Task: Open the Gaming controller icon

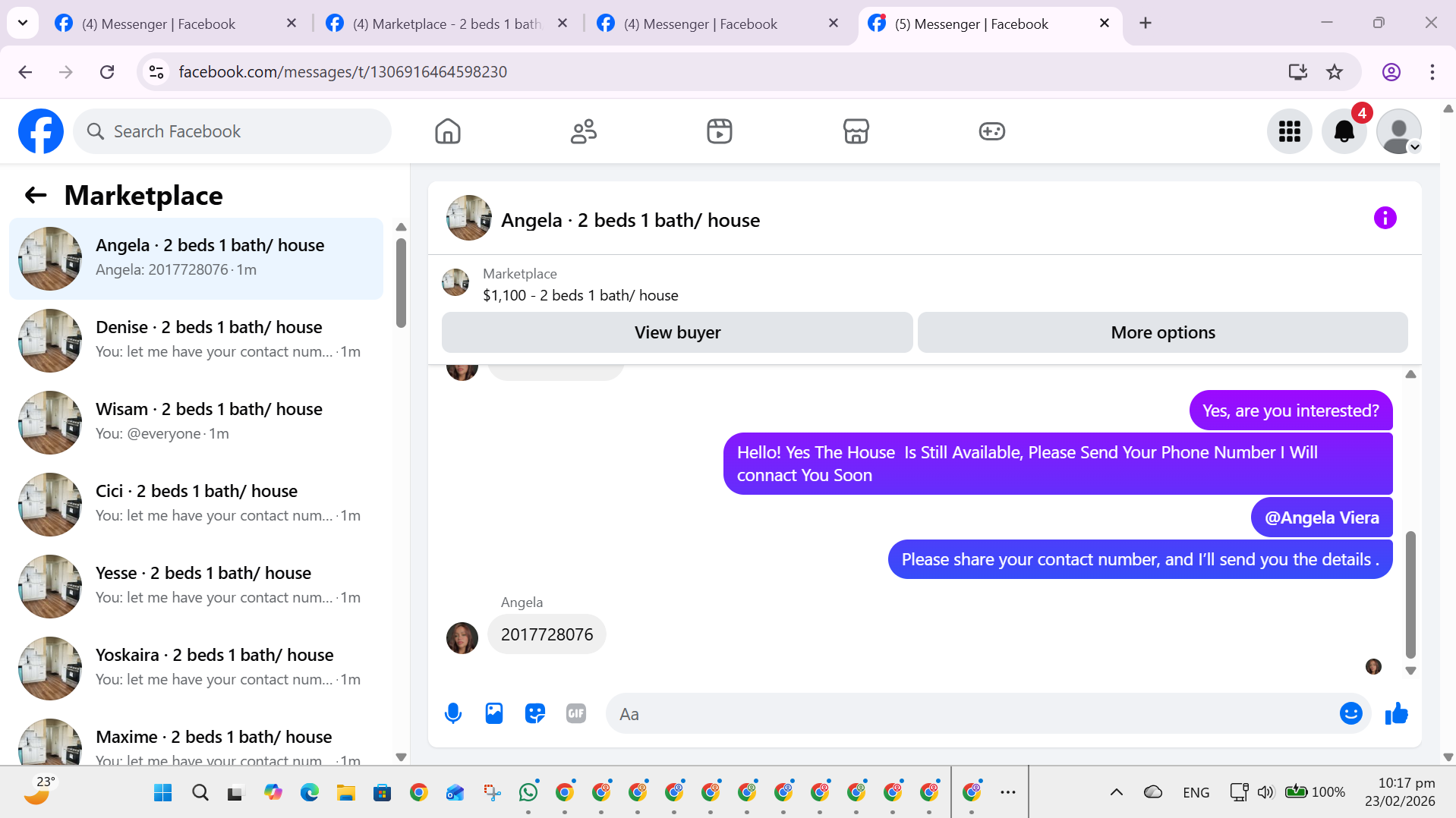Action: pos(991,131)
